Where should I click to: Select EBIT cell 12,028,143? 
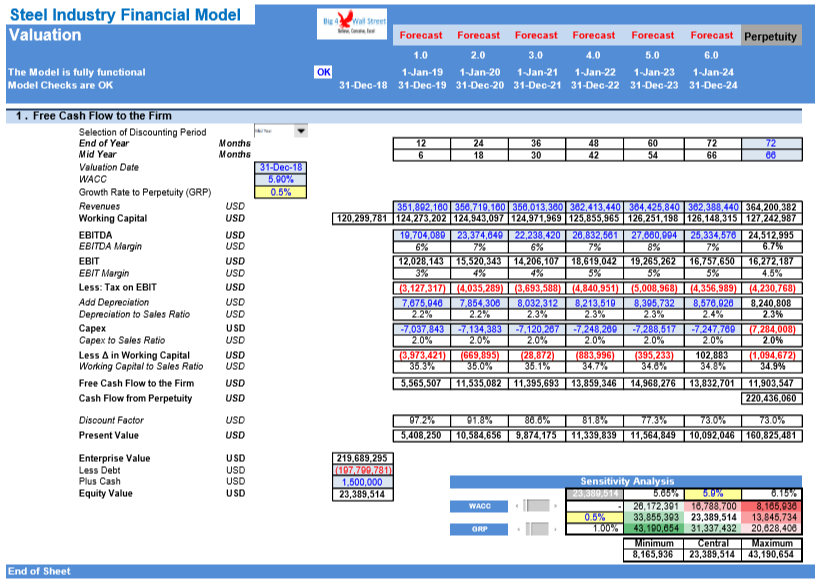(422, 261)
